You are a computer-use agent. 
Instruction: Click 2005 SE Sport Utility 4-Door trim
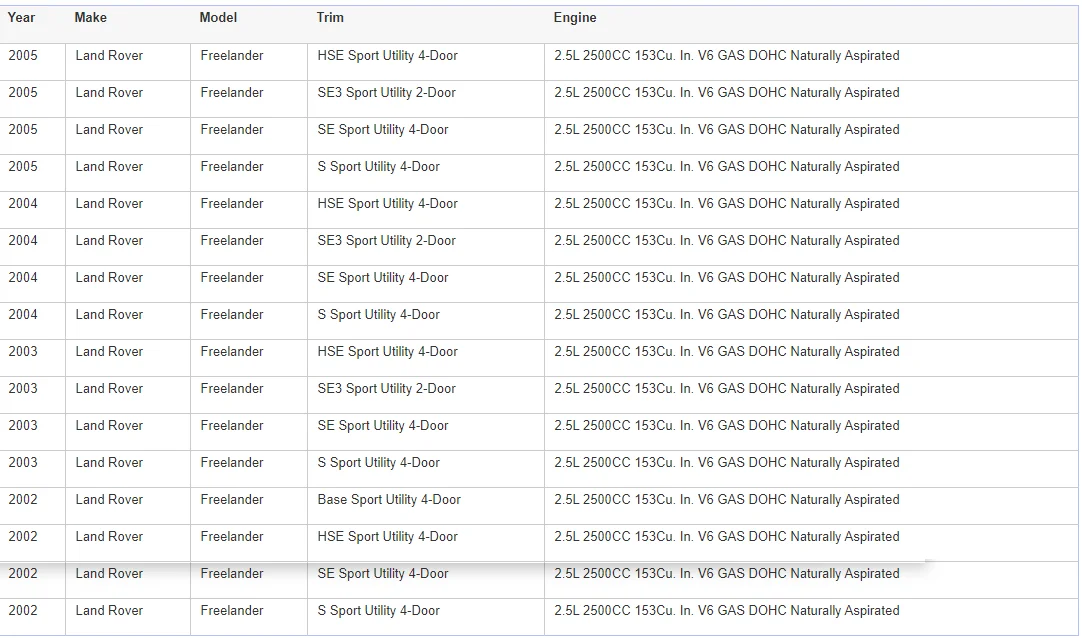pos(382,130)
